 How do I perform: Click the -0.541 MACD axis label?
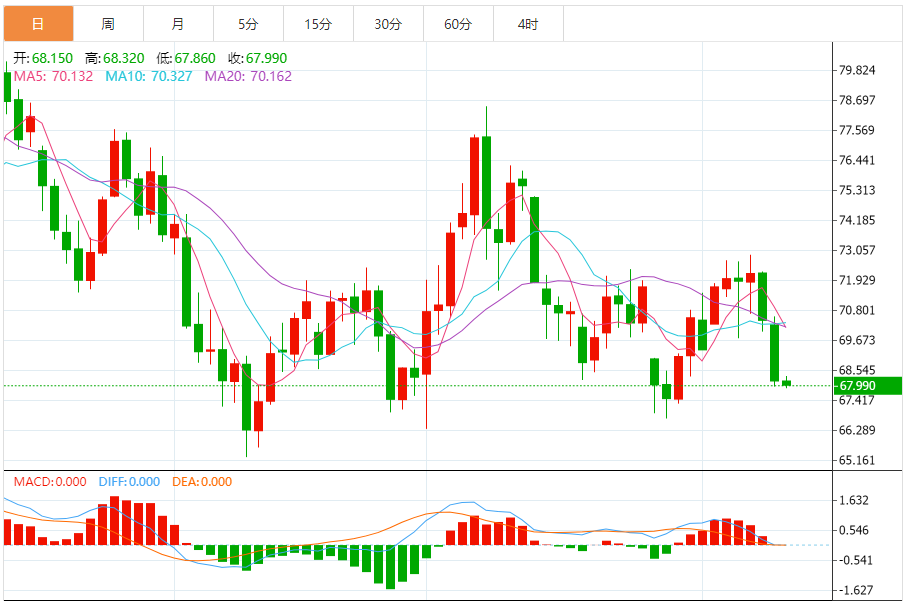point(854,560)
